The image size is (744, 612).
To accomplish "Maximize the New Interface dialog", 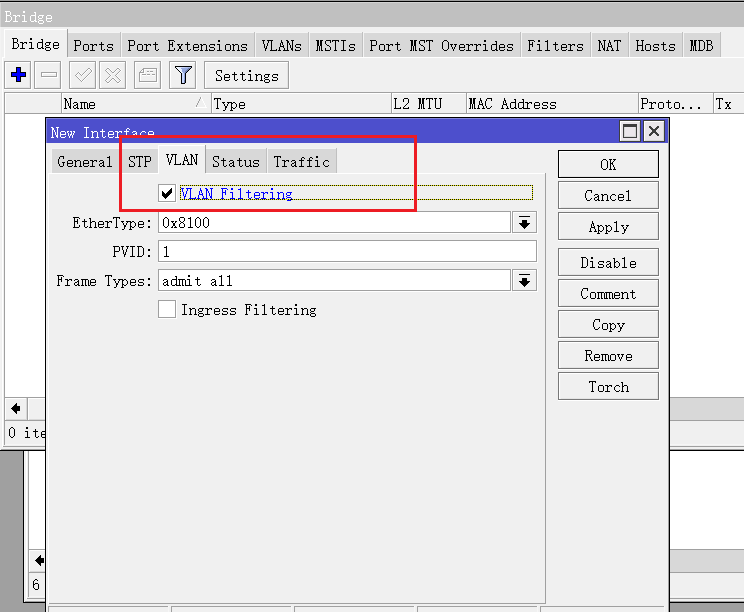I will click(630, 131).
